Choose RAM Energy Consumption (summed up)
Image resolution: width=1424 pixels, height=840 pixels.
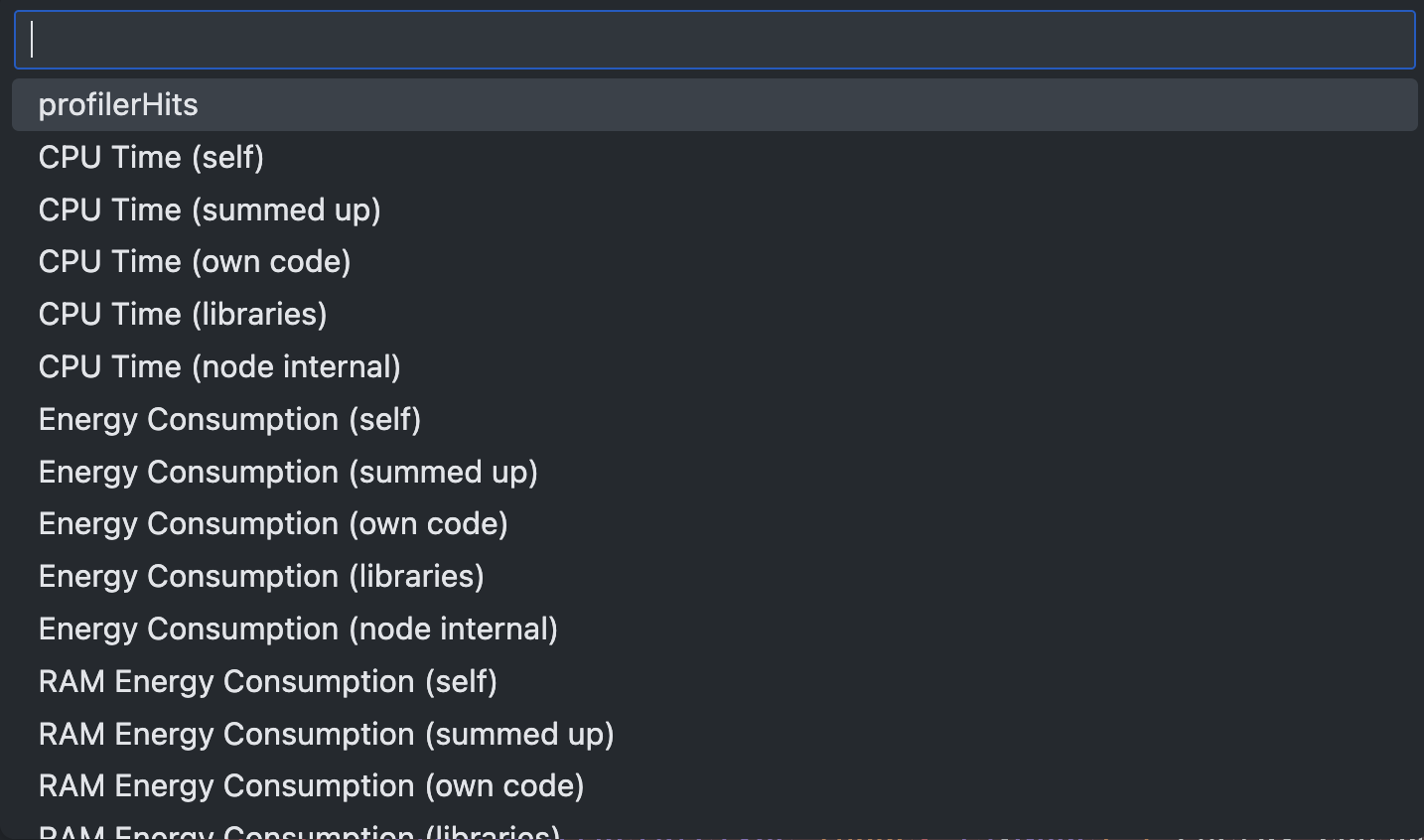tap(327, 735)
